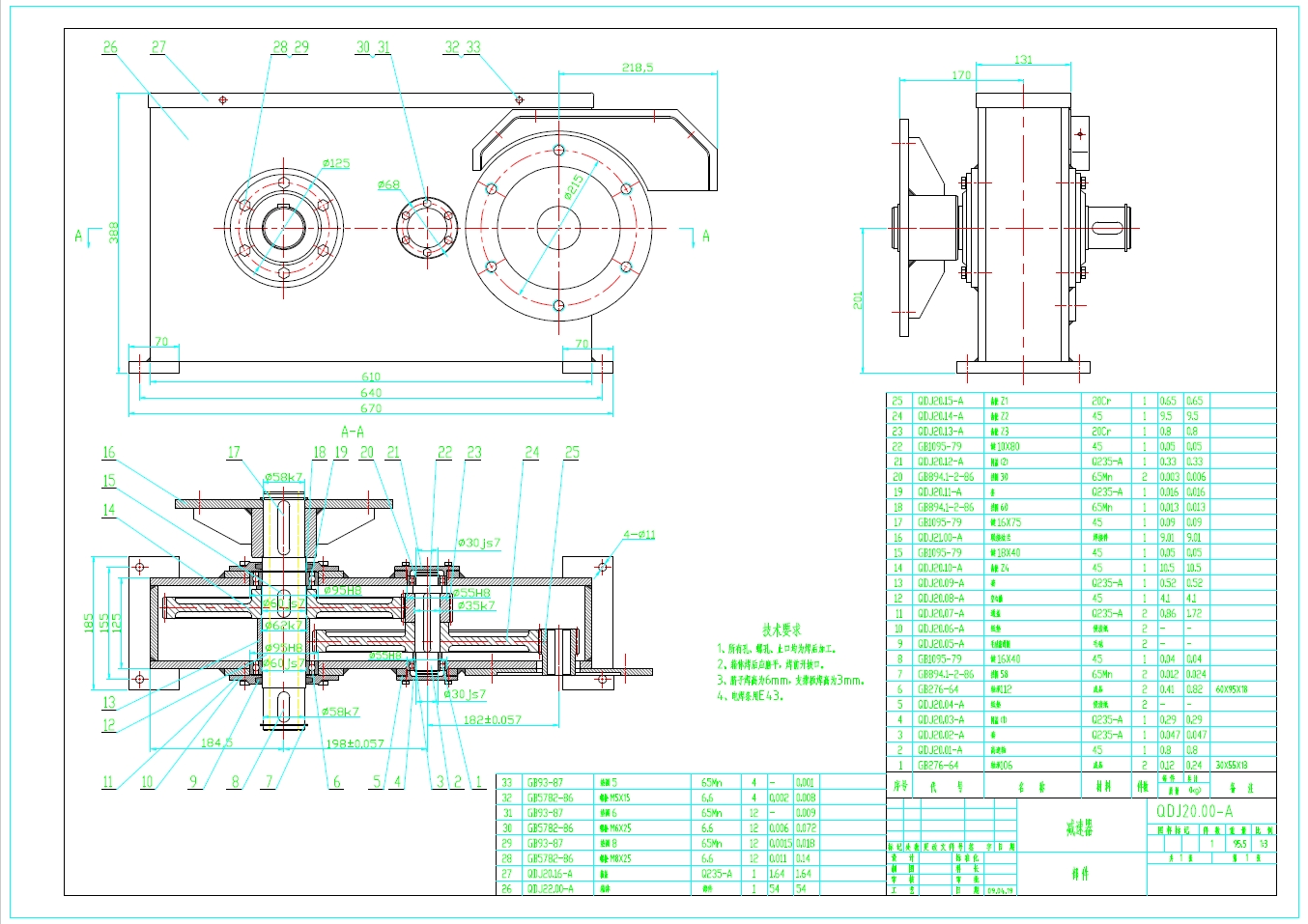The width and height of the screenshot is (1308, 924).
Task: Select the ø125 flange diameter label
Action: tap(335, 163)
